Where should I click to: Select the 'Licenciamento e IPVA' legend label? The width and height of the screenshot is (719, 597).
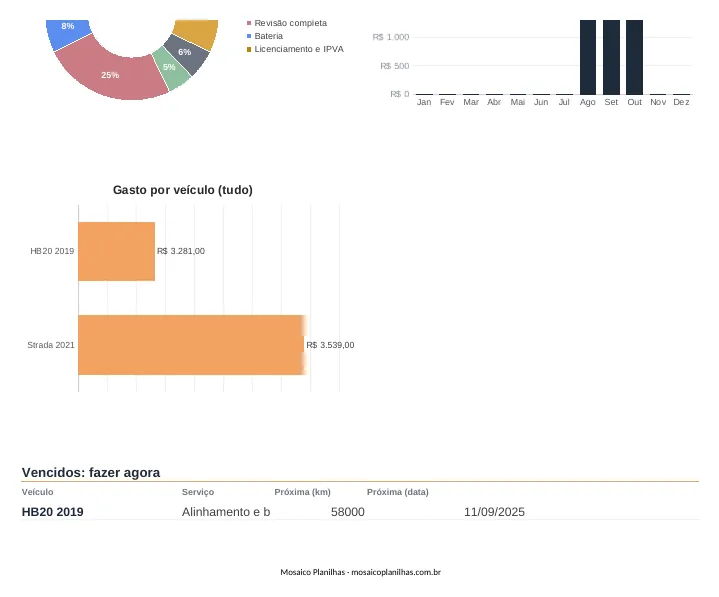click(299, 49)
